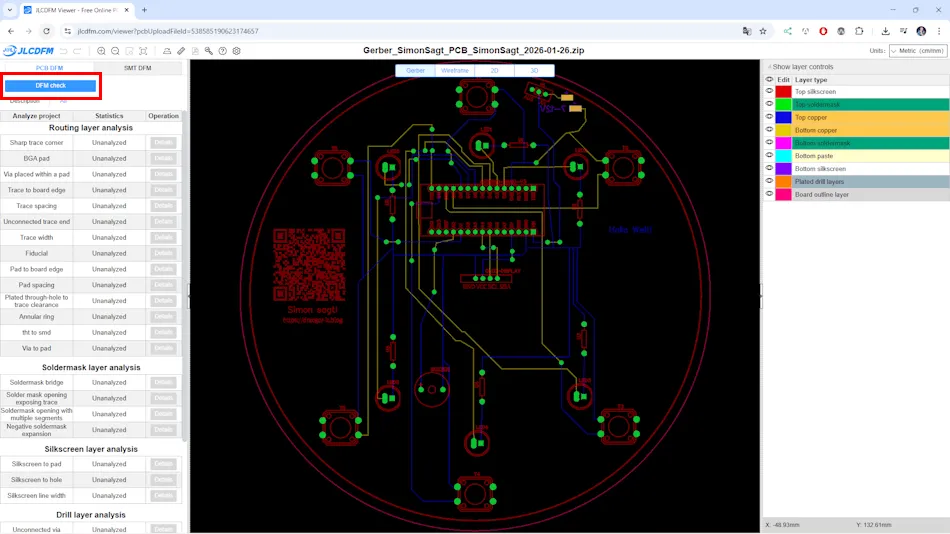Zoom in with the magnifier plus icon
Viewport: 950px width, 534px height.
[101, 51]
